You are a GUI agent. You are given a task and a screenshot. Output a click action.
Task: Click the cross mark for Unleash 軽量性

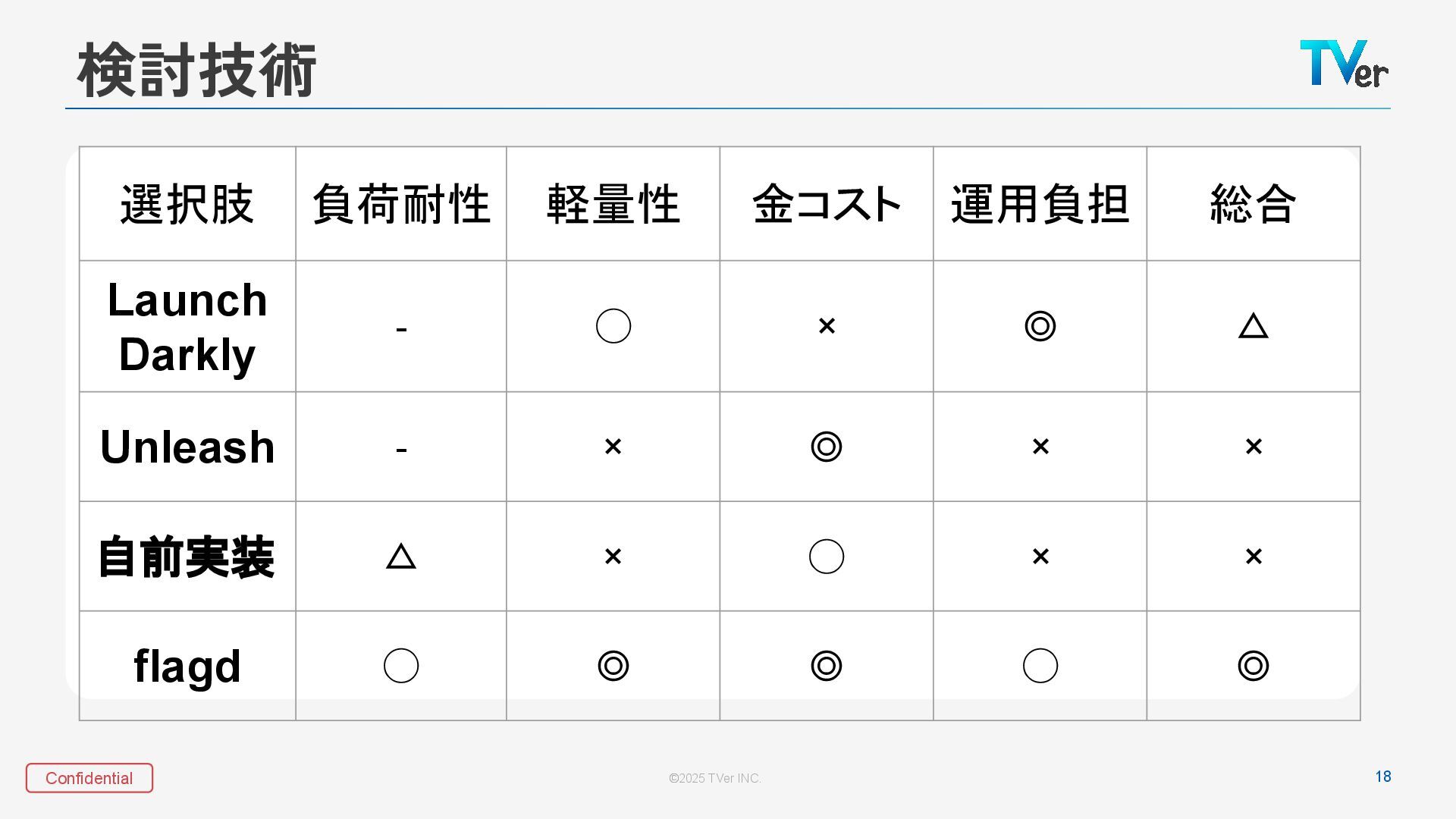point(613,447)
